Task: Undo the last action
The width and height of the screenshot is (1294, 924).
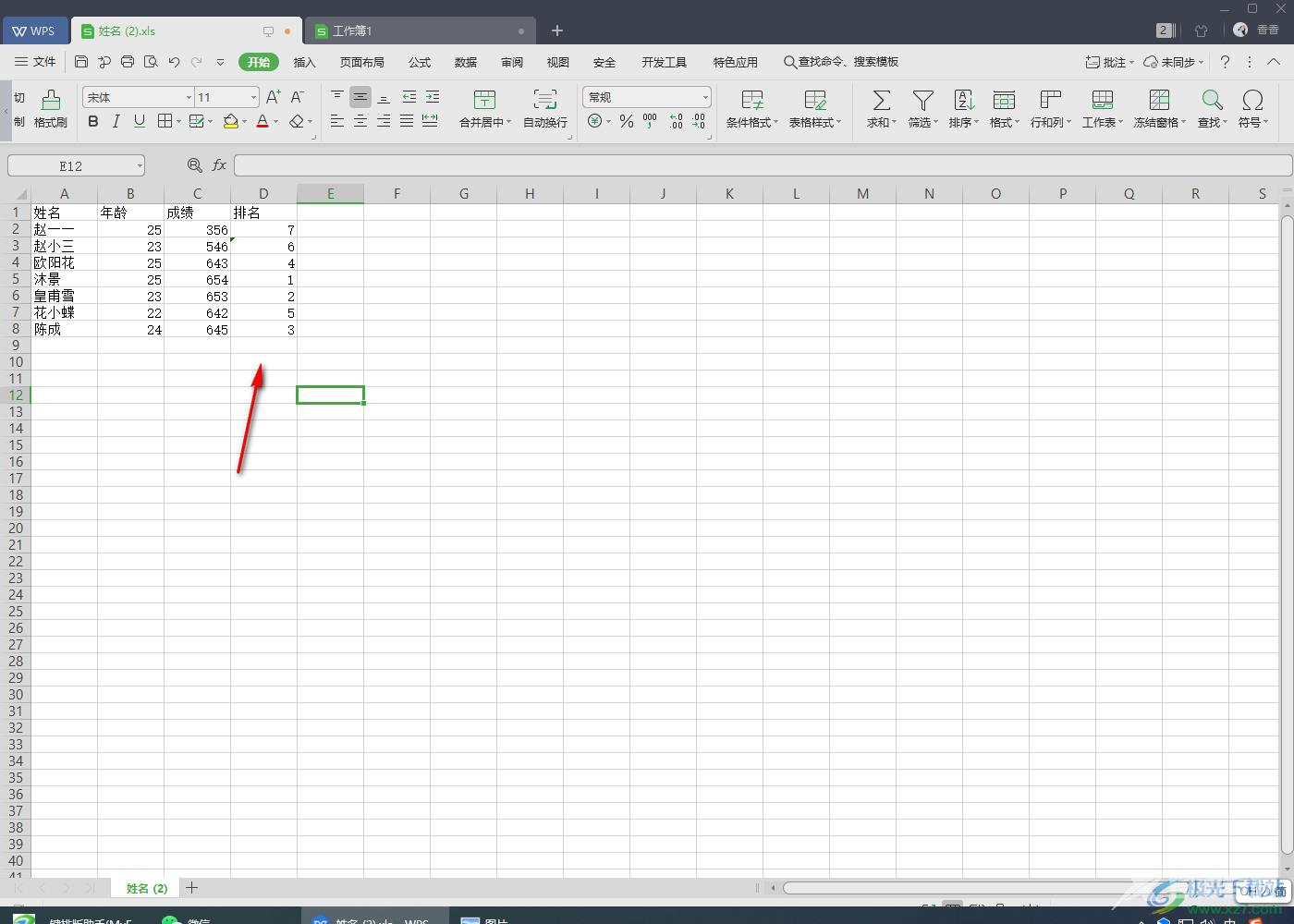Action: click(174, 62)
